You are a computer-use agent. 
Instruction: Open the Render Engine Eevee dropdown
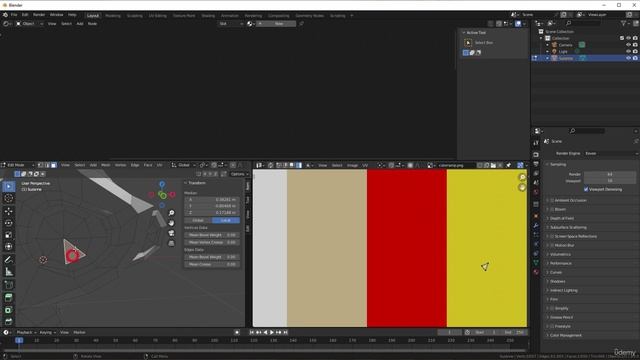pos(611,153)
